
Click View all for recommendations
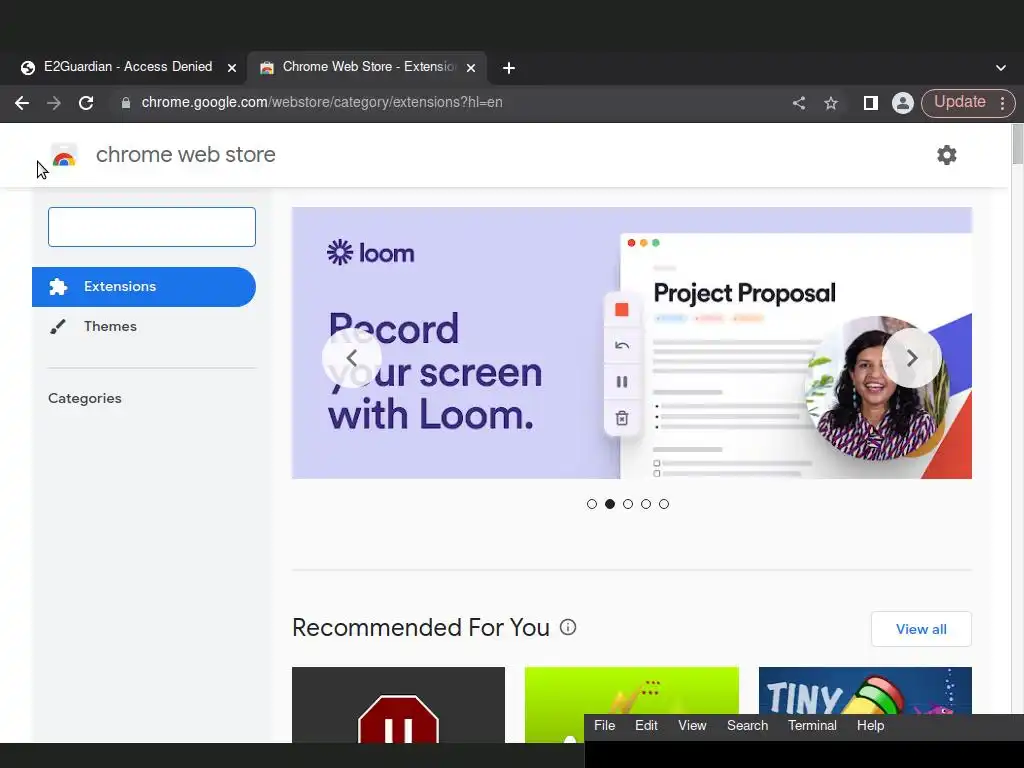pyautogui.click(x=921, y=629)
